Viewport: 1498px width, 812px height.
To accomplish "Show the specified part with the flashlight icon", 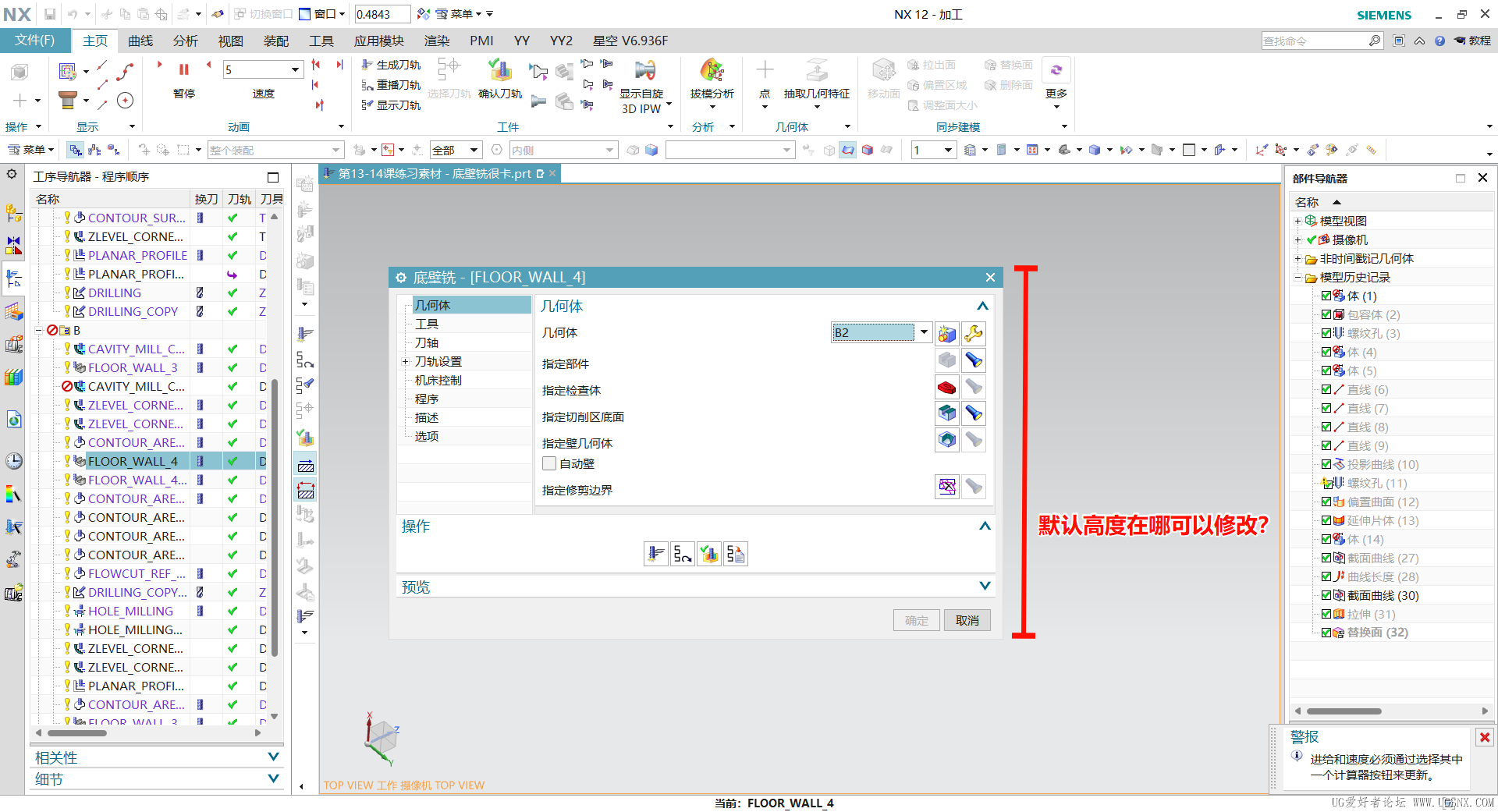I will [974, 360].
